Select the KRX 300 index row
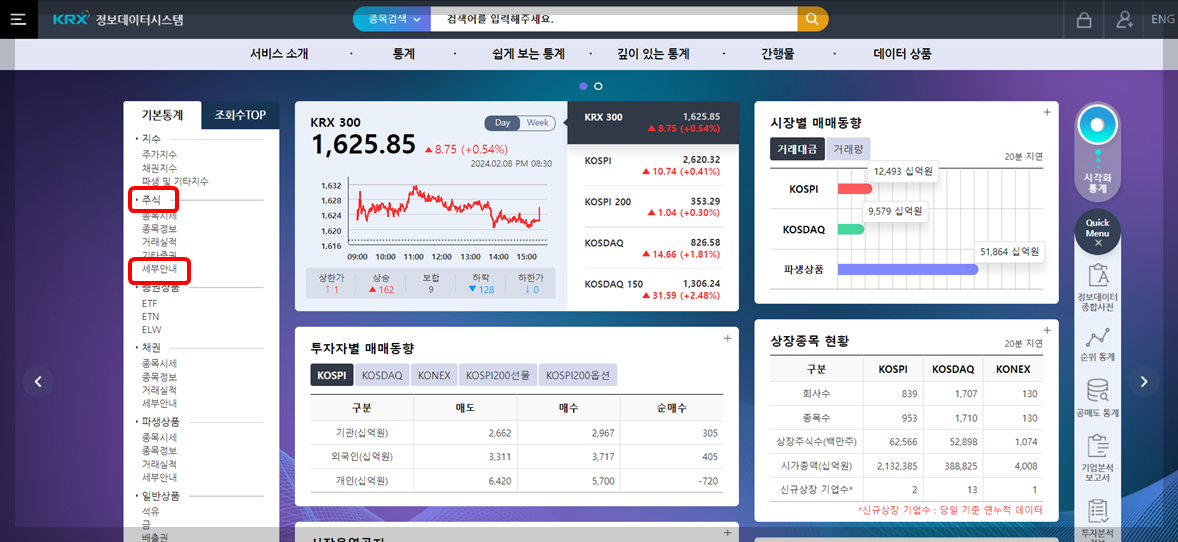Viewport: 1178px width, 542px height. [x=653, y=123]
